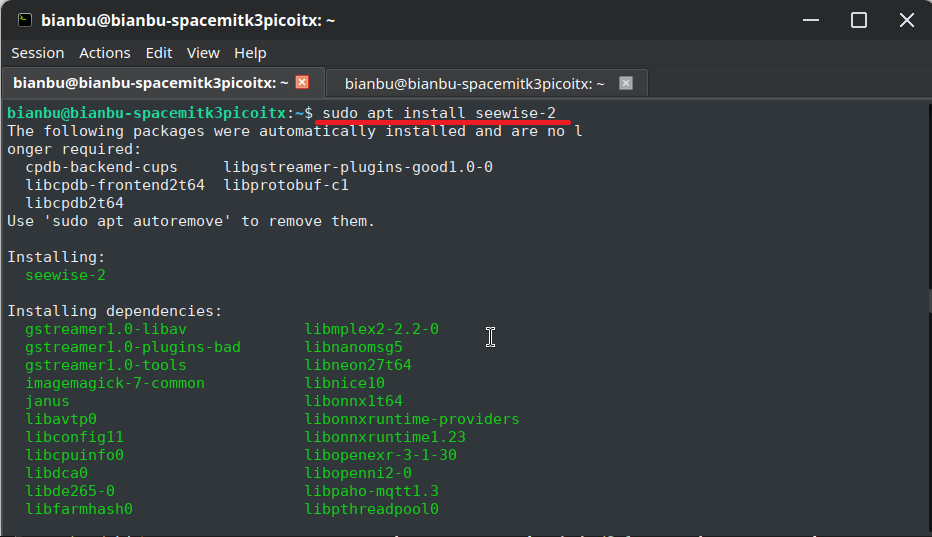Viewport: 932px width, 537px height.
Task: Click the dependency 'gstreamer1.0-libav'
Action: coord(106,329)
